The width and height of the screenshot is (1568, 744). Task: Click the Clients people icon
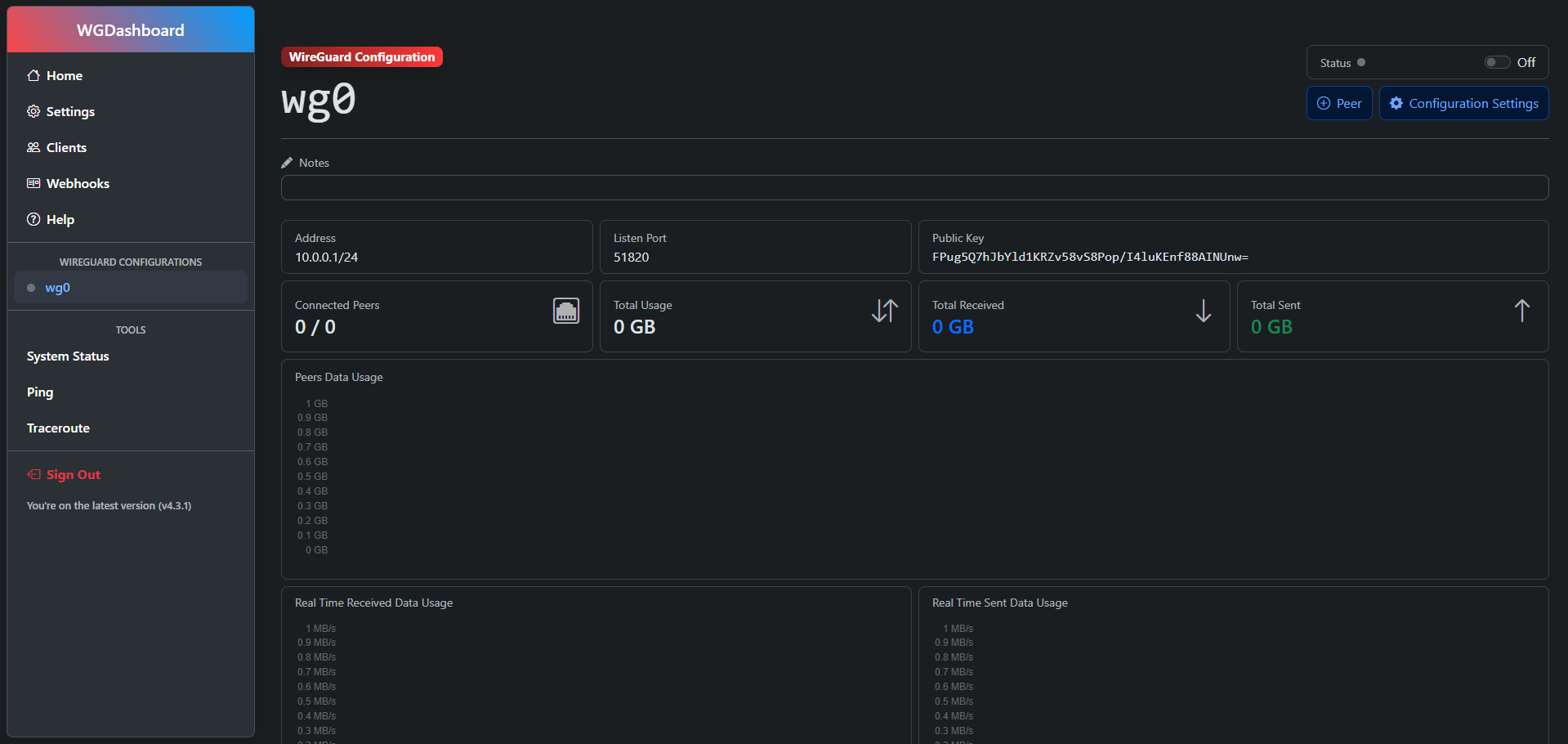click(34, 147)
